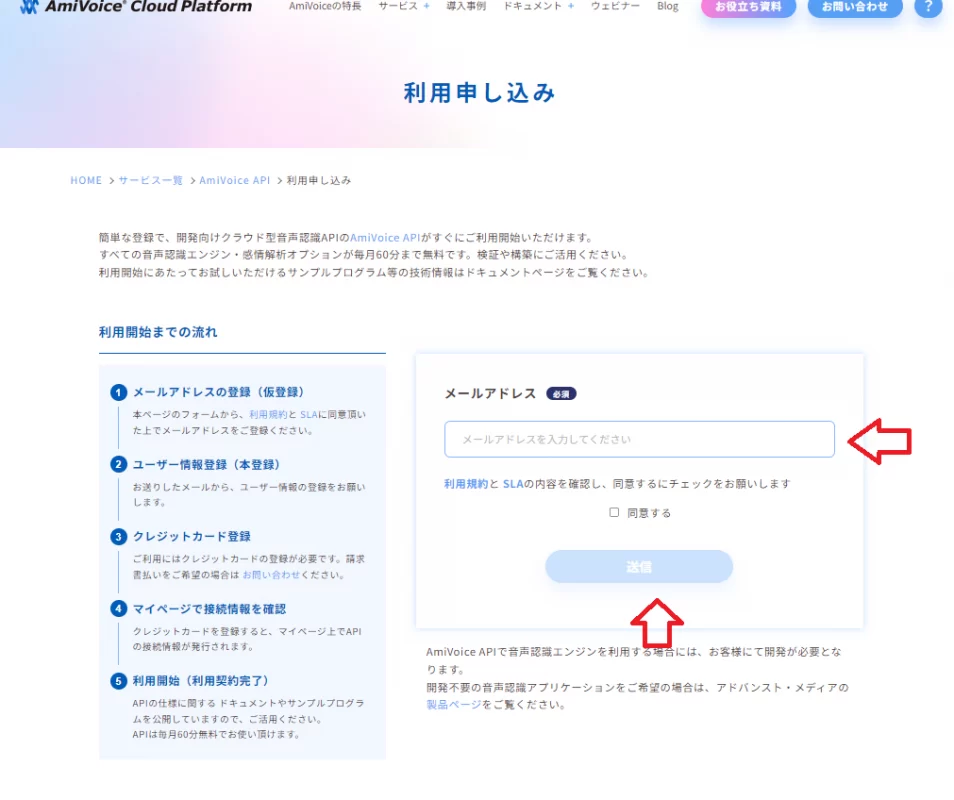This screenshot has height=800, width=954.
Task: Expand the ドキュメント navigation dropdown
Action: coord(538,6)
